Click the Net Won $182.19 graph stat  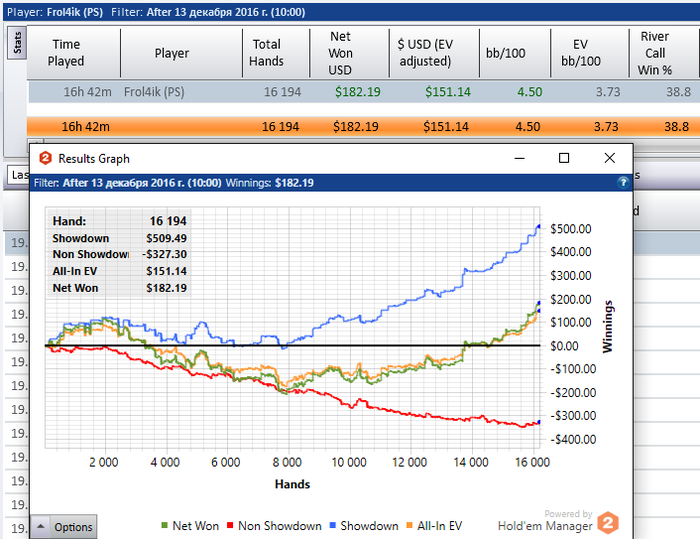pos(166,288)
